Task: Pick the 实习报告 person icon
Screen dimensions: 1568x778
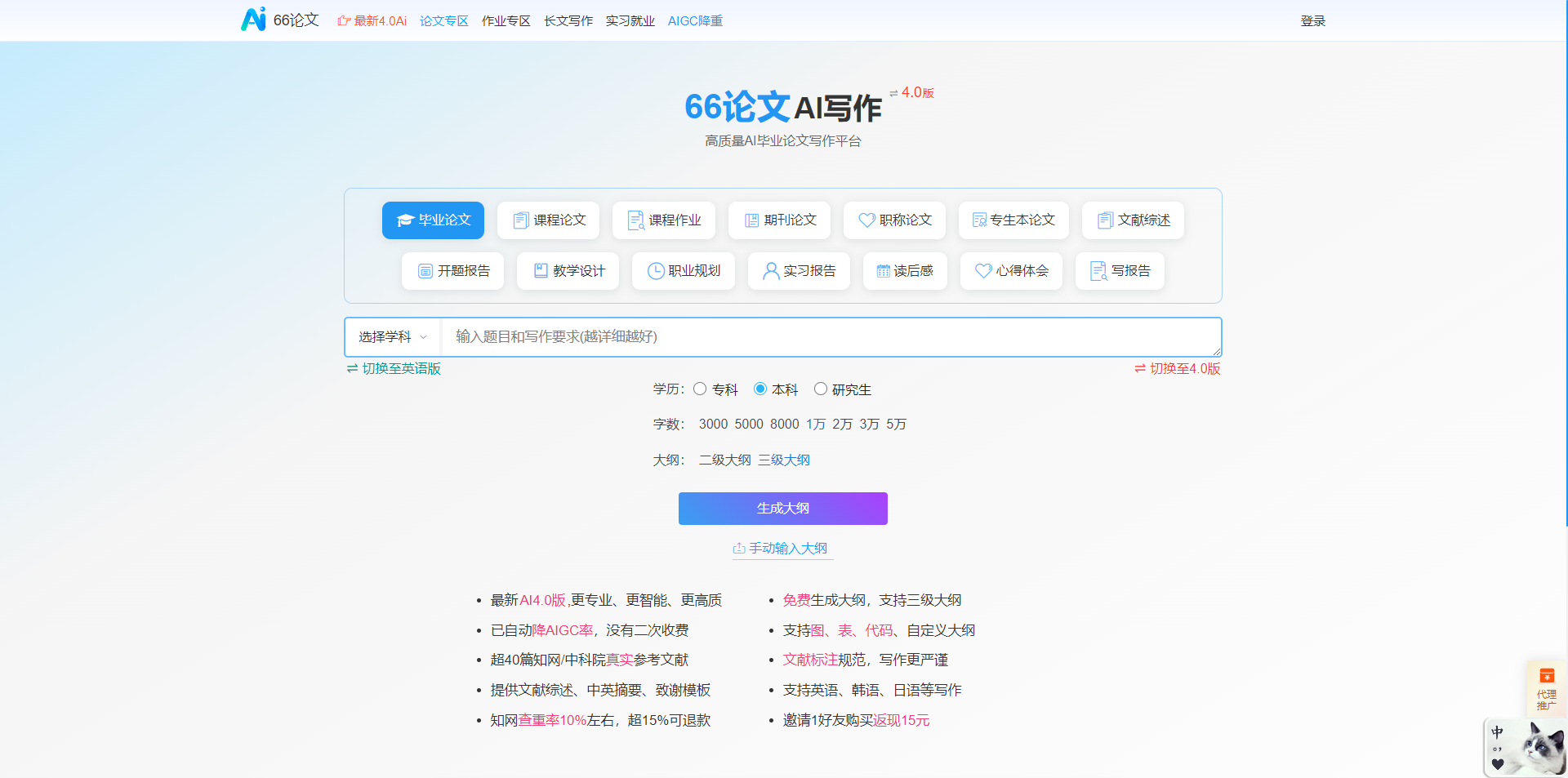Action: tap(770, 271)
